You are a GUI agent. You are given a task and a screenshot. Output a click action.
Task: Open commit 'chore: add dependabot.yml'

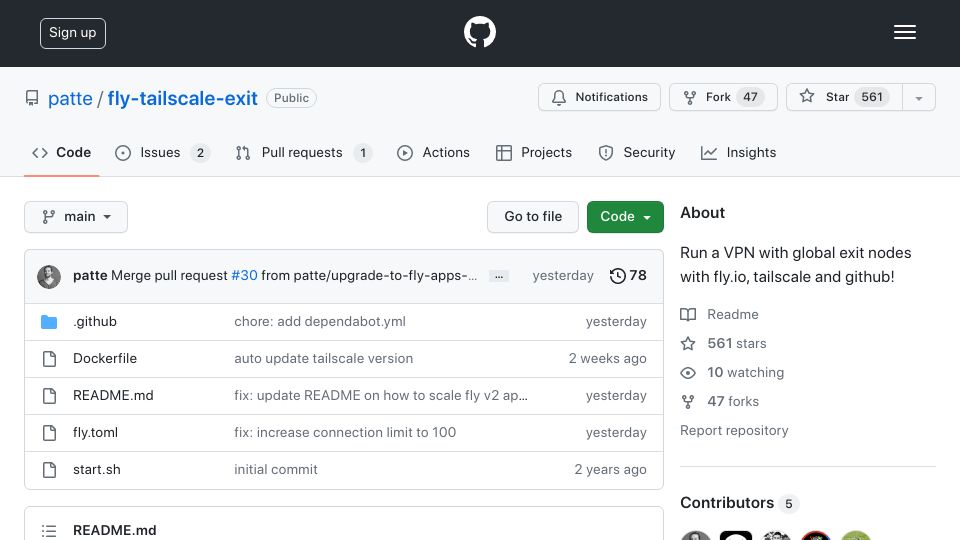(x=320, y=321)
